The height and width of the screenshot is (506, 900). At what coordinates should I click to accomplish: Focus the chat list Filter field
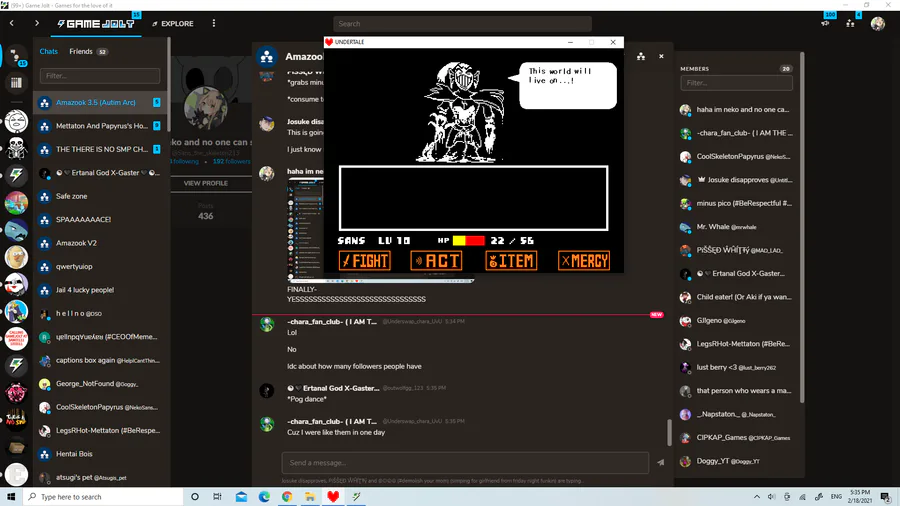pyautogui.click(x=100, y=76)
